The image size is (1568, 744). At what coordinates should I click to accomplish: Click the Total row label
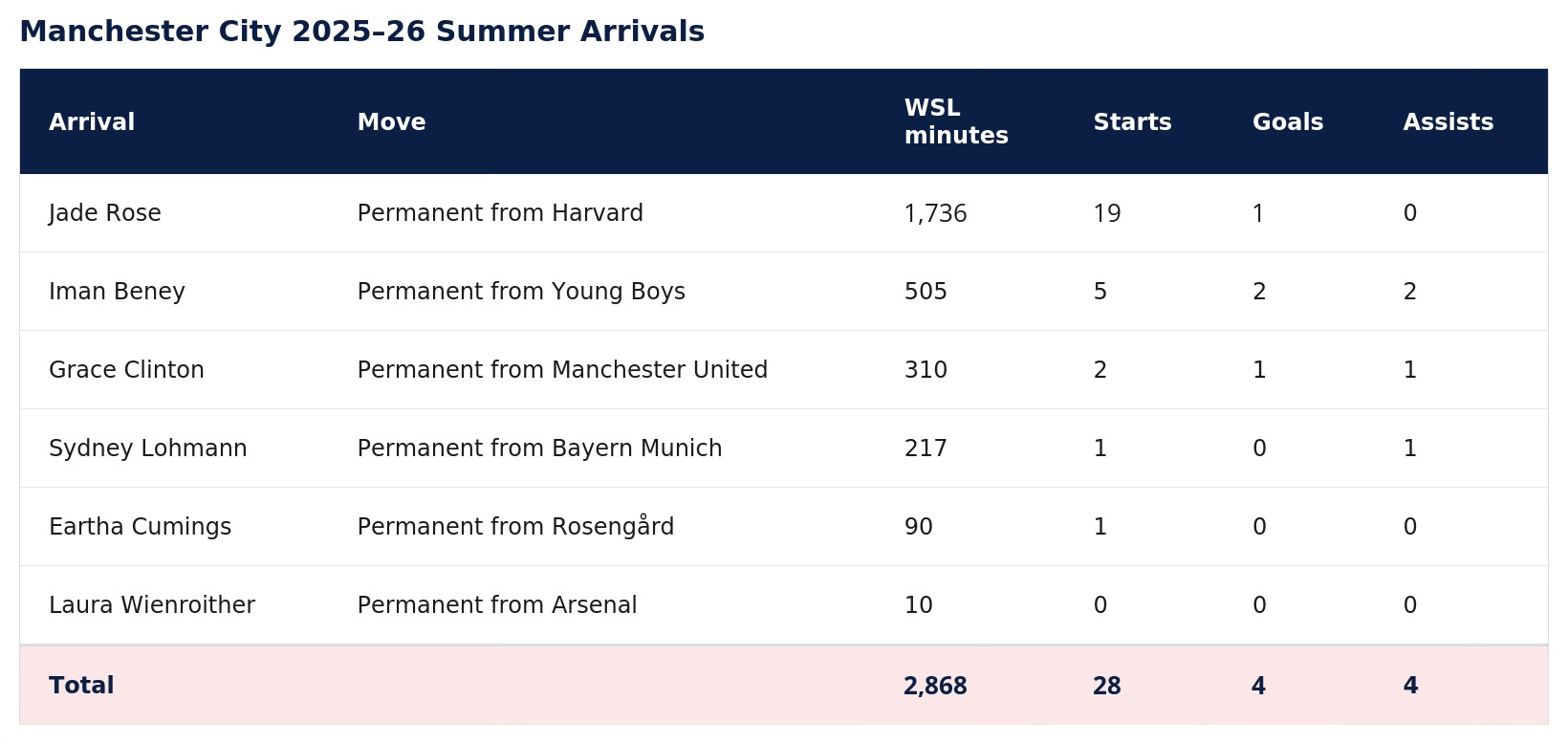(x=81, y=686)
